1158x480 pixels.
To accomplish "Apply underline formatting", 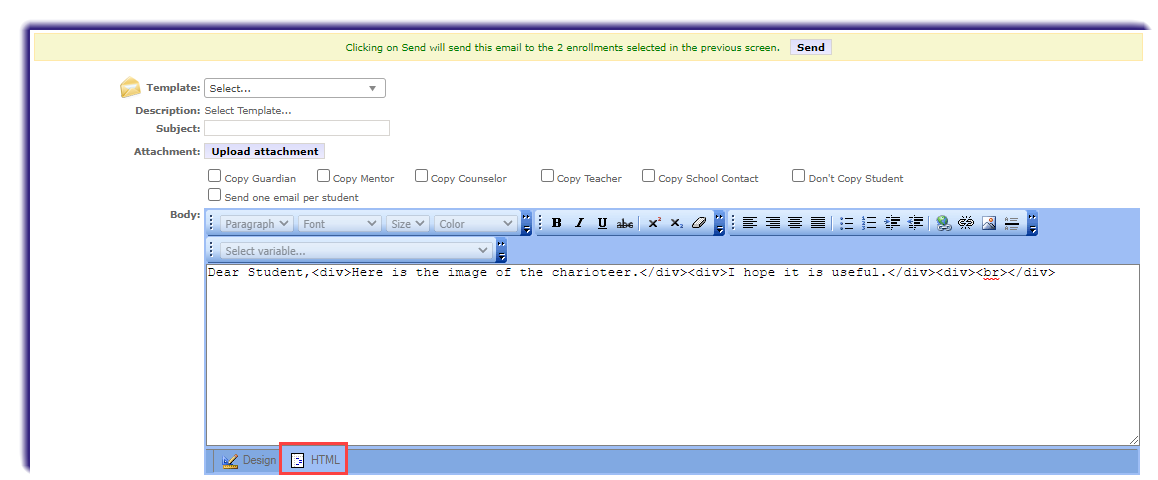I will (602, 223).
